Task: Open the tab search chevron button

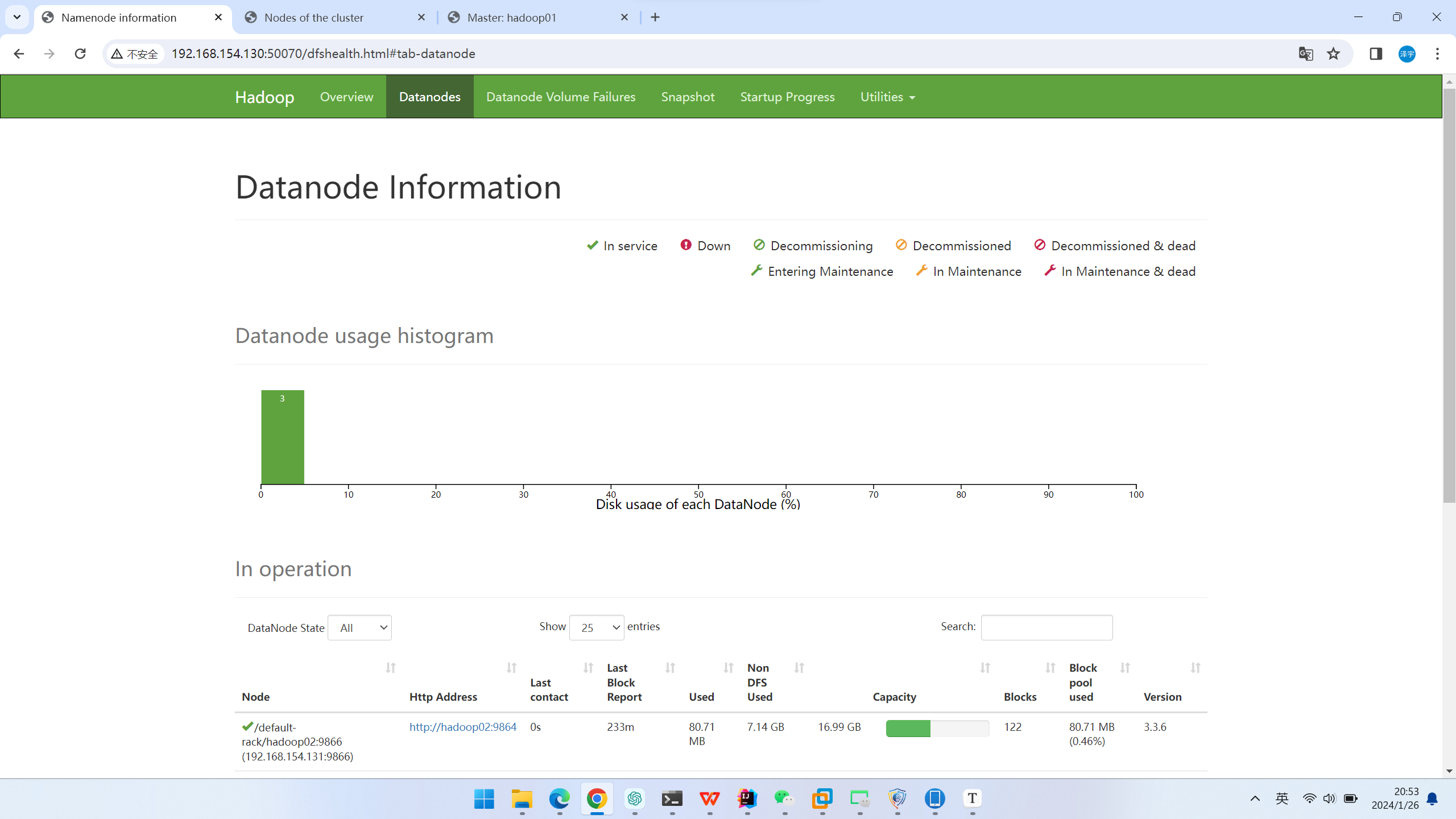Action: pos(17,17)
